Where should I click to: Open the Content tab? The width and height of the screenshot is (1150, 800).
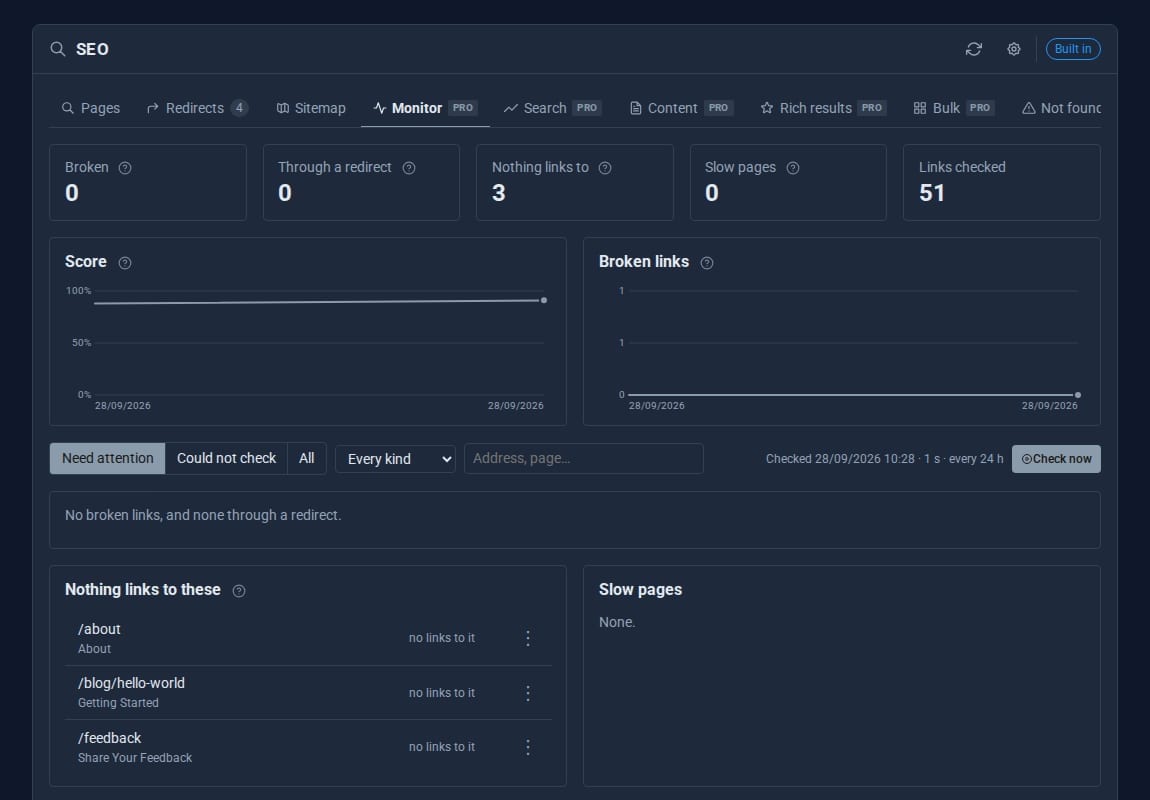tap(681, 108)
